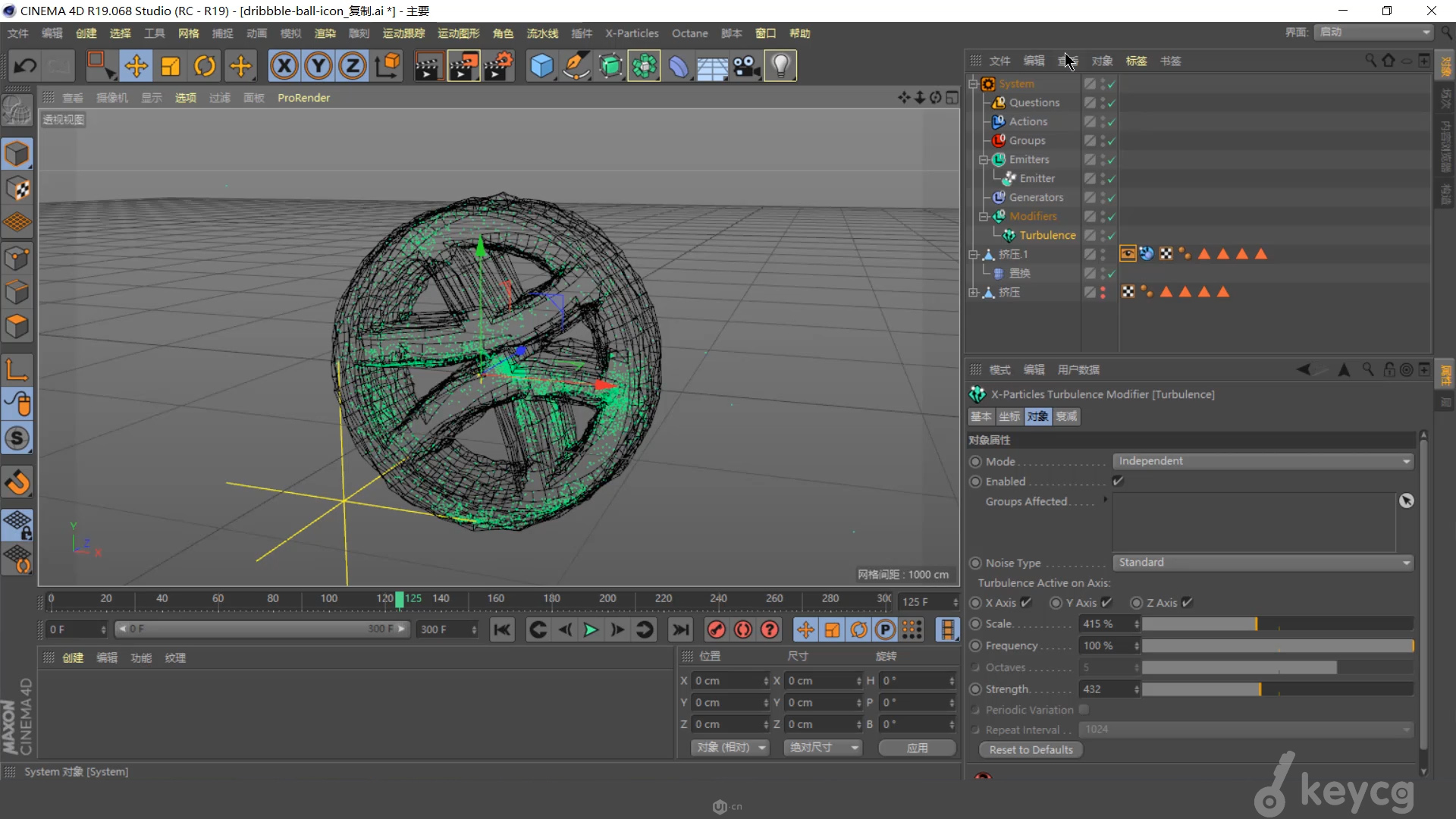Image resolution: width=1456 pixels, height=819 pixels.
Task: Click Reset to Defaults button
Action: (x=1031, y=749)
